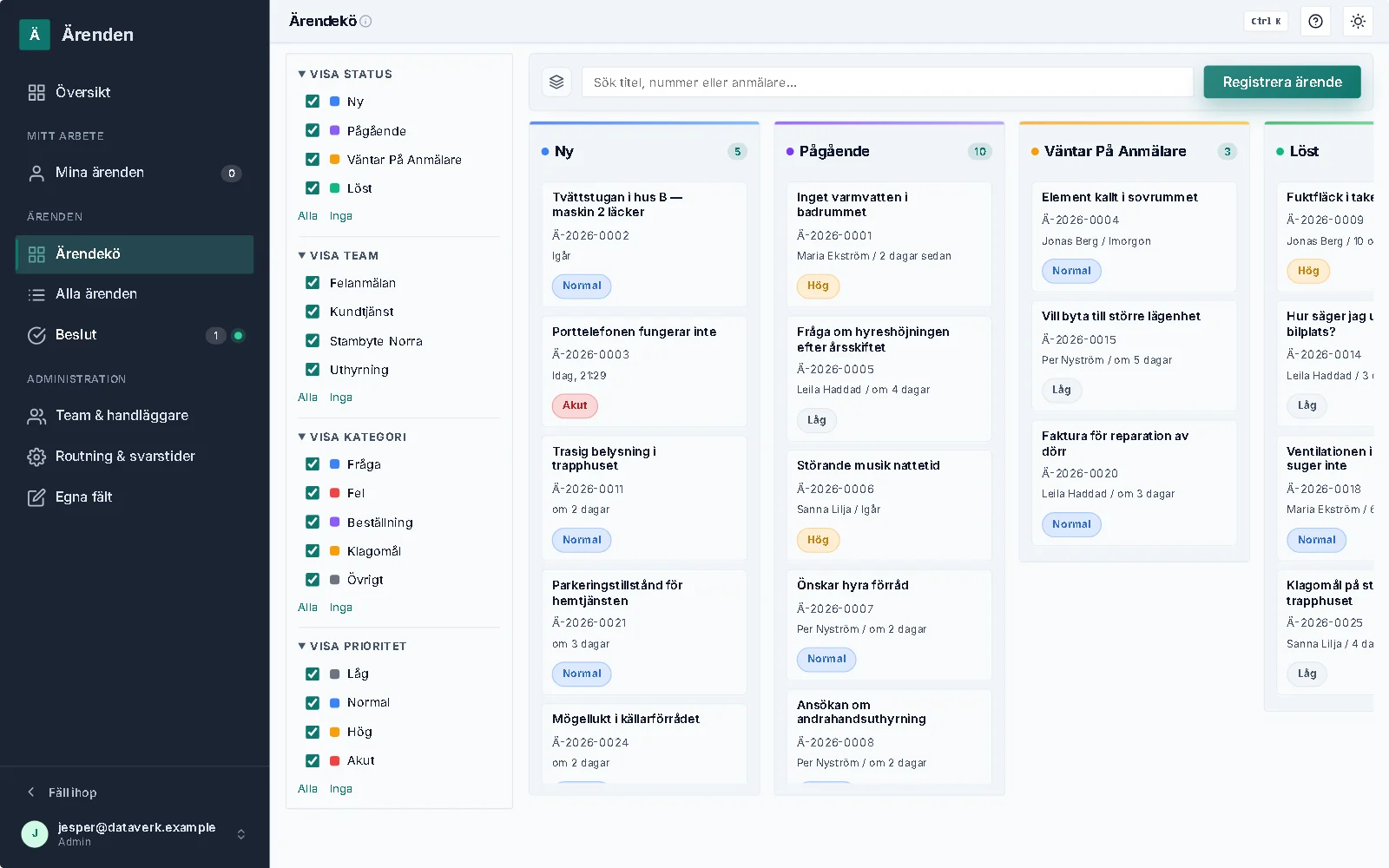Click the jesper user avatar
This screenshot has width=1389, height=868.
click(35, 834)
